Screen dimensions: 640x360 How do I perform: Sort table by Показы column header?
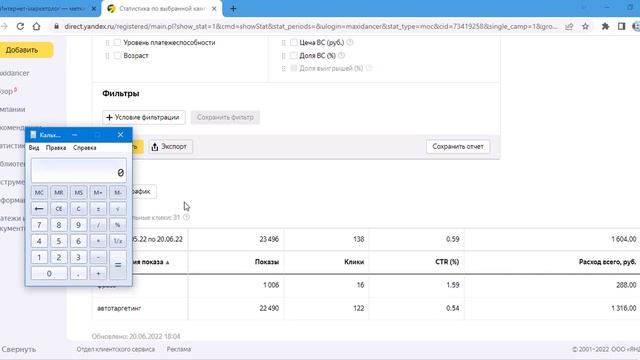tap(267, 262)
